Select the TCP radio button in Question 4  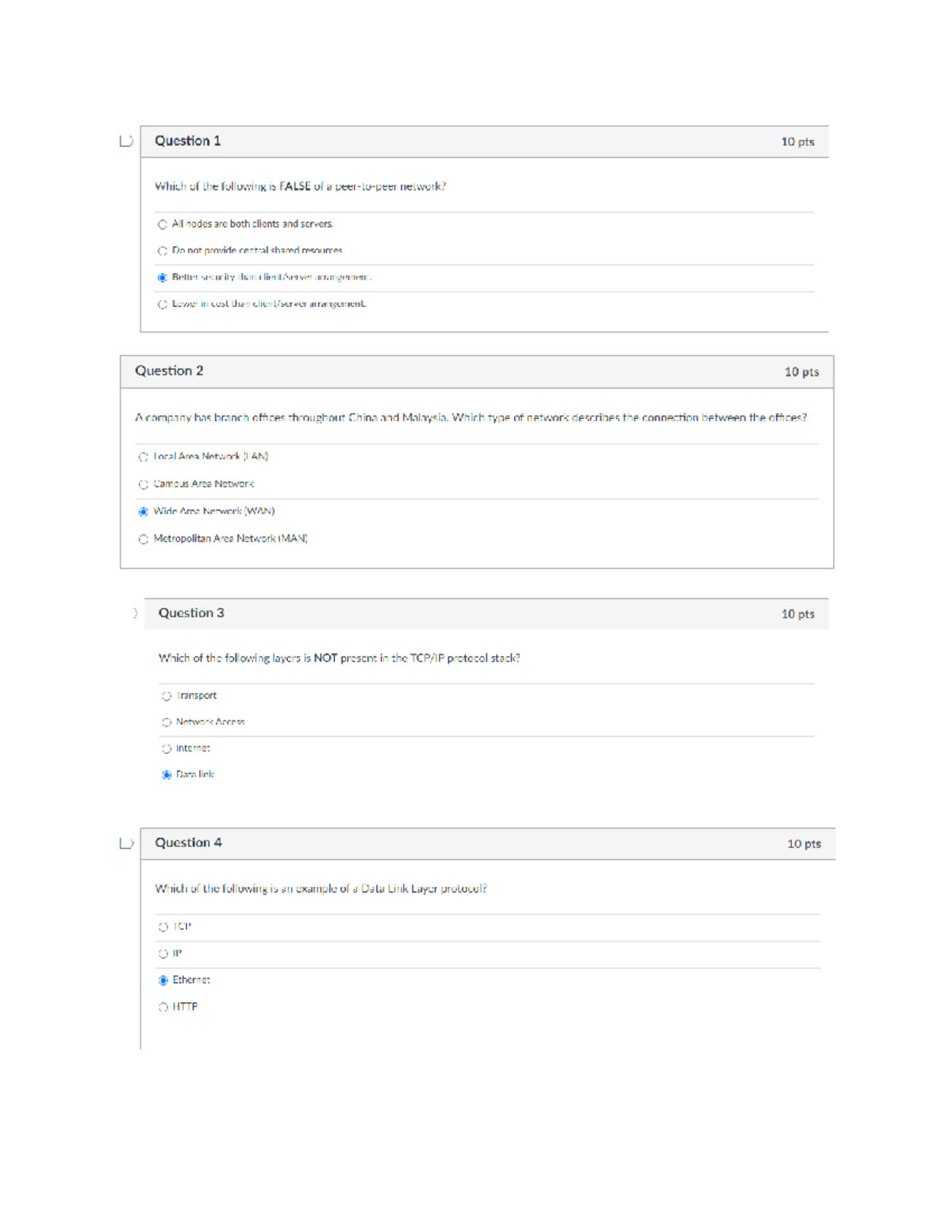(163, 927)
